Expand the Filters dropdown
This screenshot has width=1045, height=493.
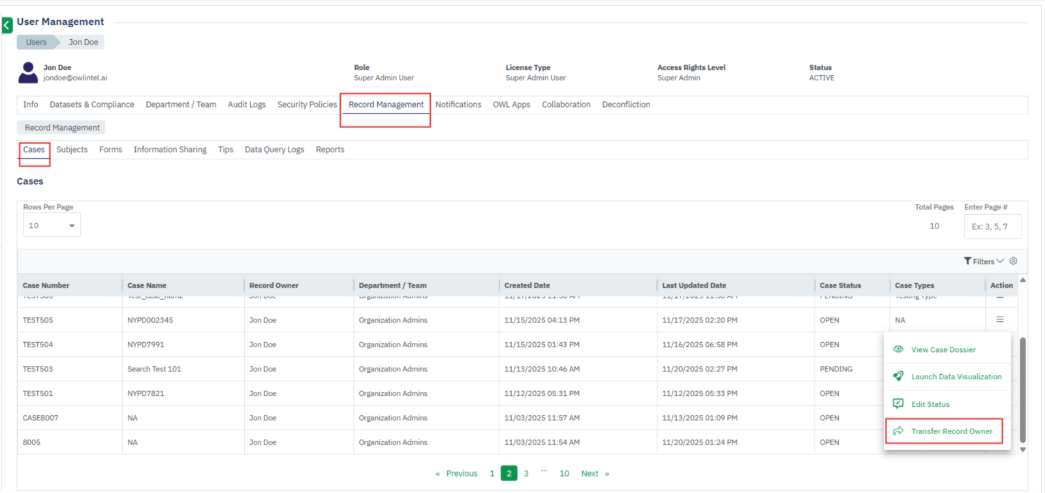(x=984, y=261)
